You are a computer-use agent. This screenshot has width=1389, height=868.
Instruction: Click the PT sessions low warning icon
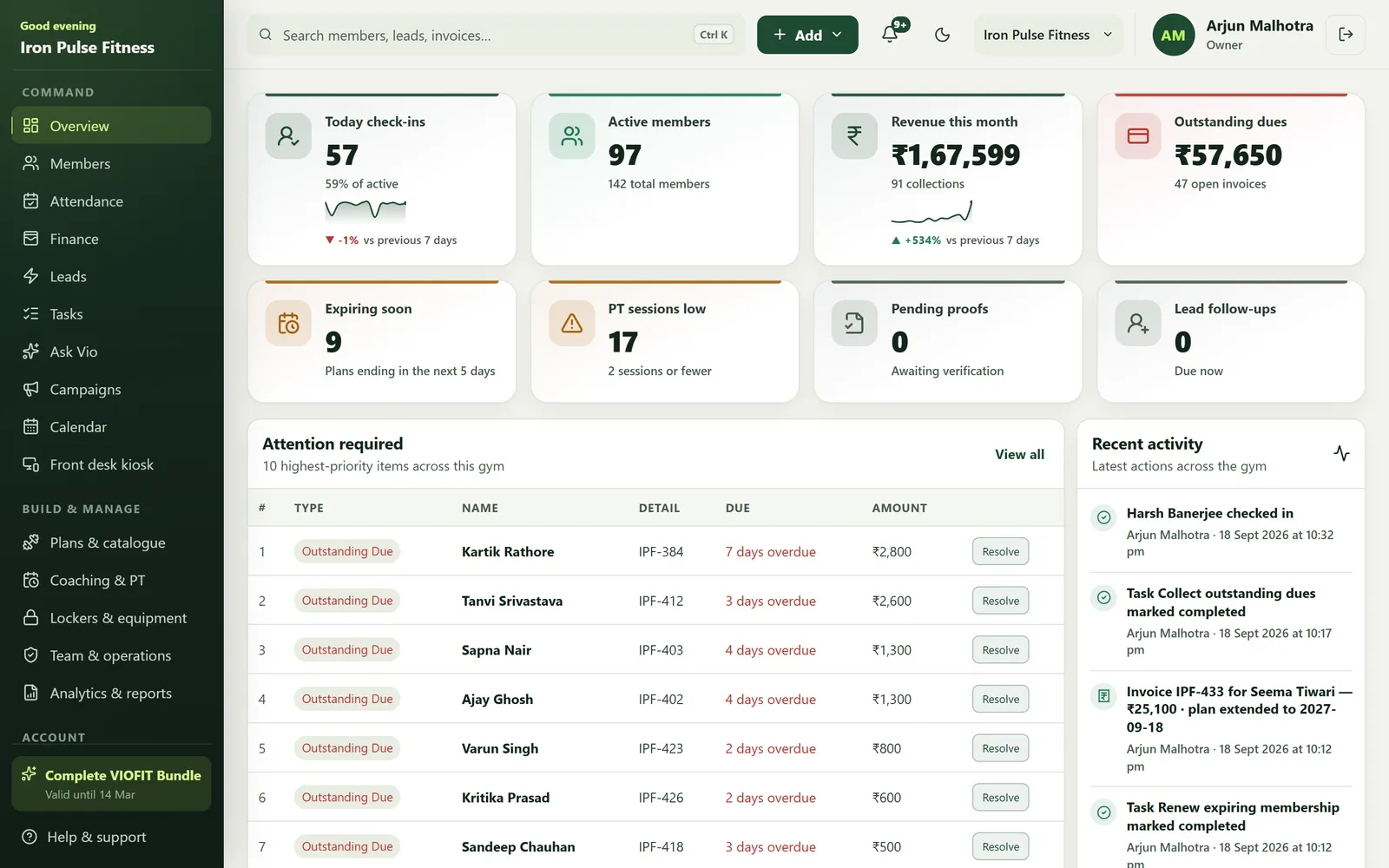pos(572,324)
